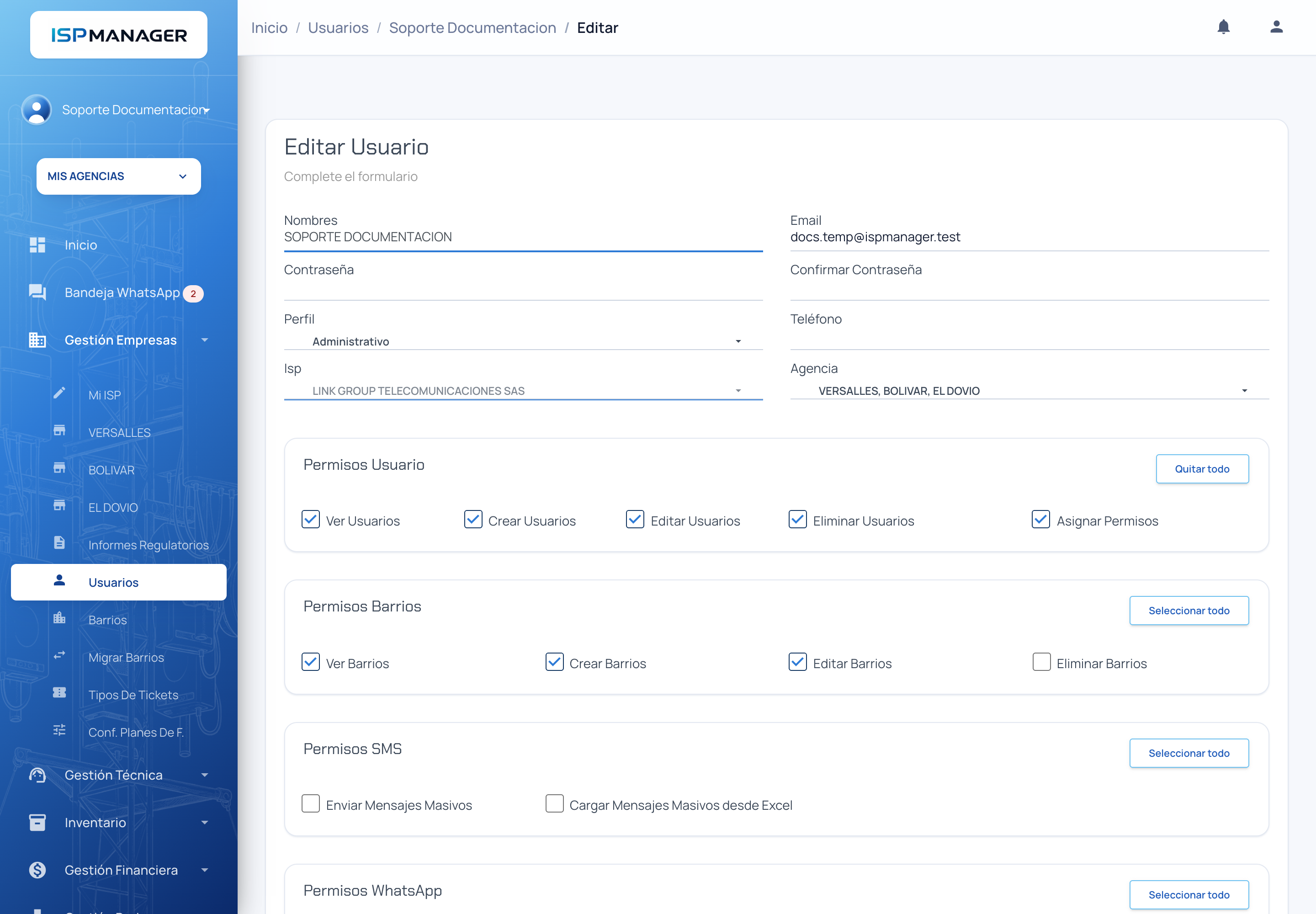This screenshot has width=1316, height=914.
Task: Uncheck the Eliminar Usuarios checkbox
Action: (798, 520)
